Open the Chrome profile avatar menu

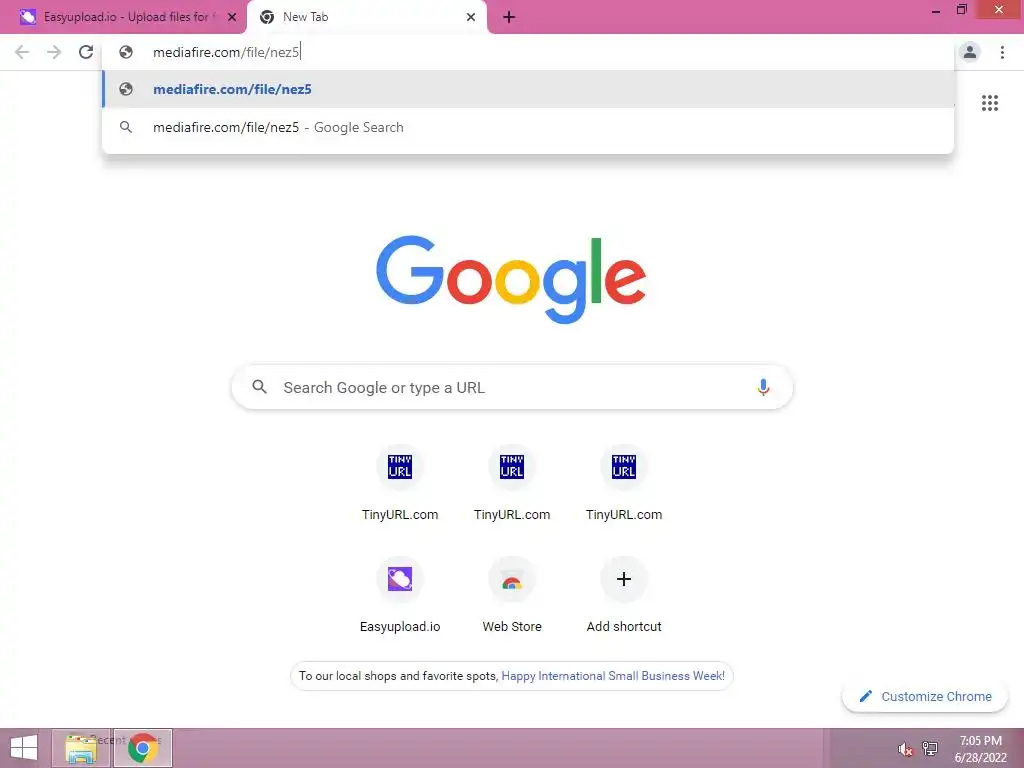(970, 52)
